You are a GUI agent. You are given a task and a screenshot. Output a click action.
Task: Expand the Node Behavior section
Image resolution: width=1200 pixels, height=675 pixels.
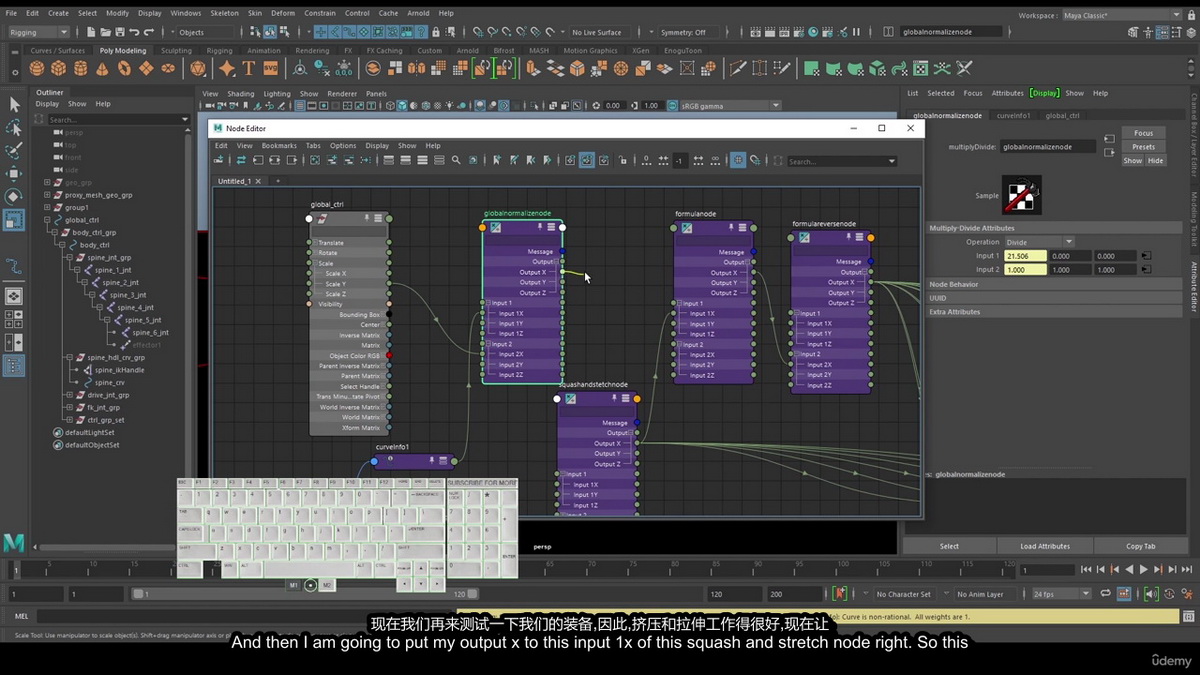[1055, 284]
